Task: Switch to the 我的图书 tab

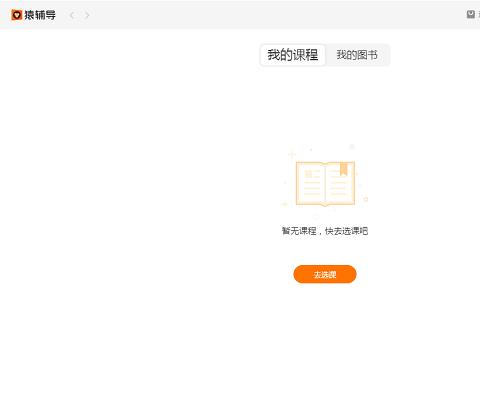Action: (x=357, y=55)
